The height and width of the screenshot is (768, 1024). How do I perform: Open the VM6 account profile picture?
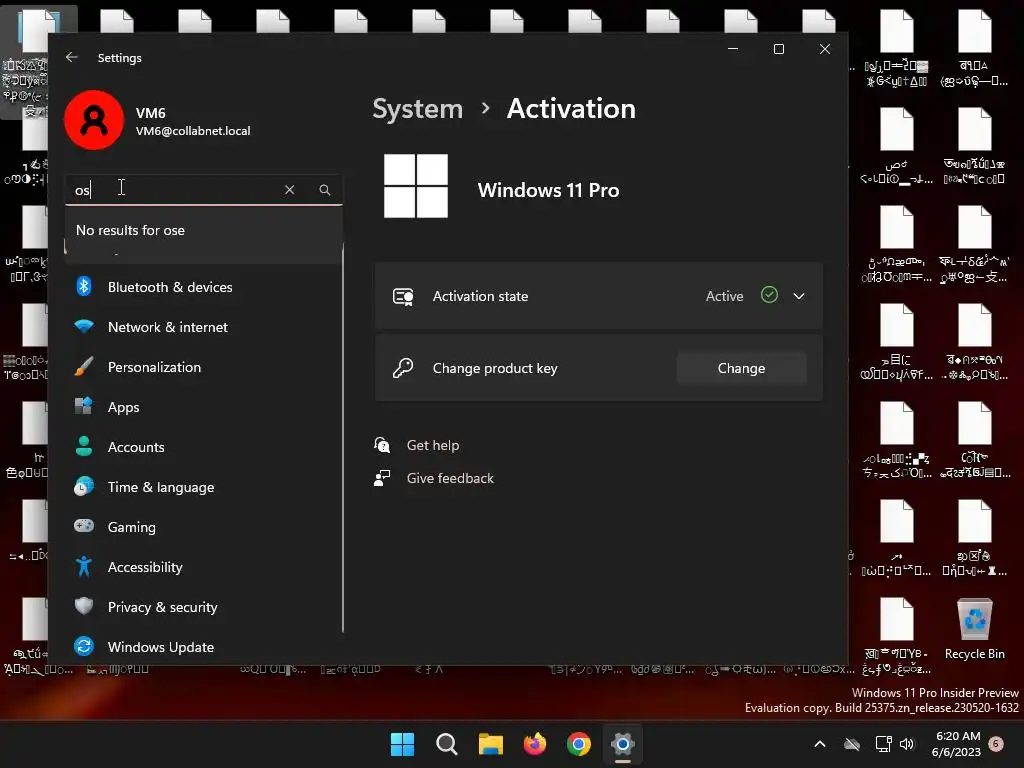tap(94, 120)
